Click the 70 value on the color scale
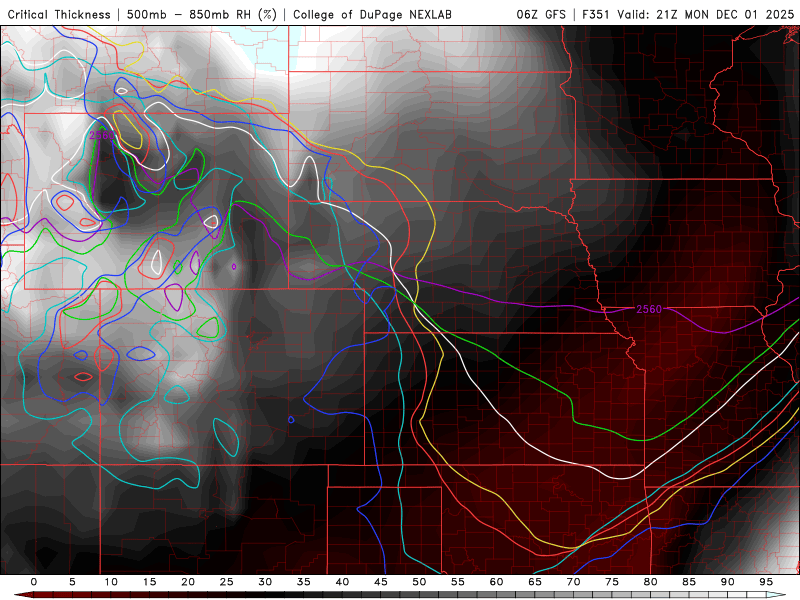 click(573, 582)
